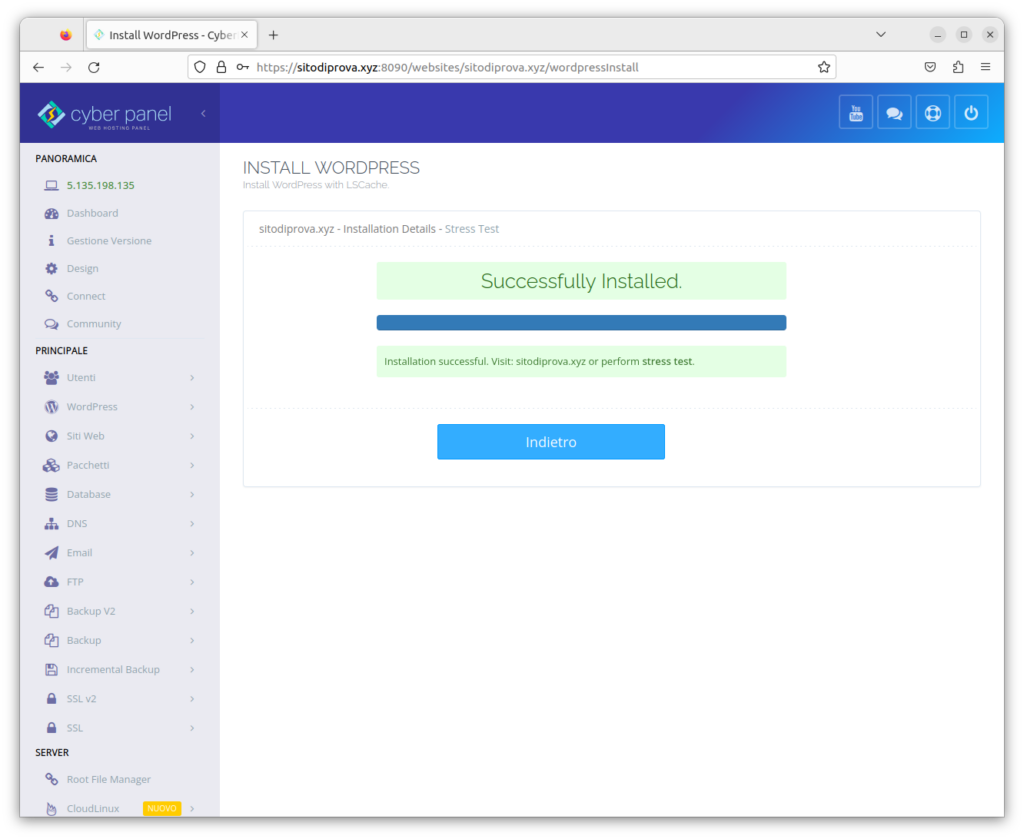Click the Connect link icon
This screenshot has height=839, width=1024.
point(52,296)
